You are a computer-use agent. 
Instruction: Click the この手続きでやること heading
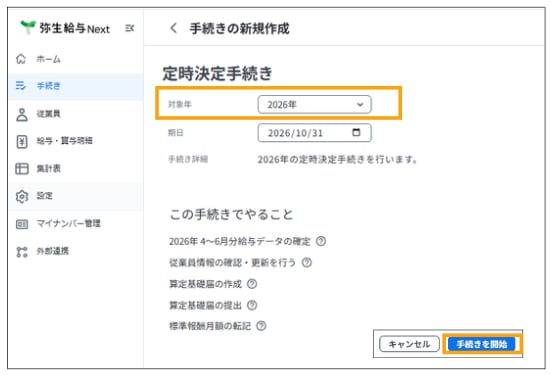pyautogui.click(x=231, y=214)
